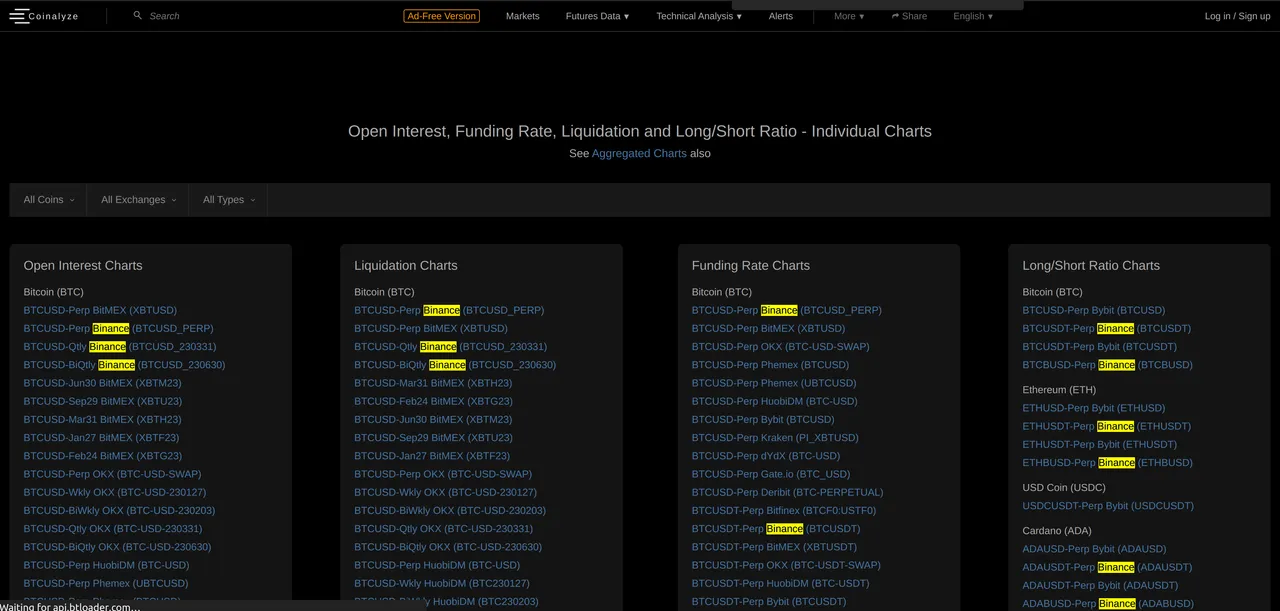1280x611 pixels.
Task: Open BTCUSD-Qtly Binance liquidation chart
Action: tap(450, 346)
